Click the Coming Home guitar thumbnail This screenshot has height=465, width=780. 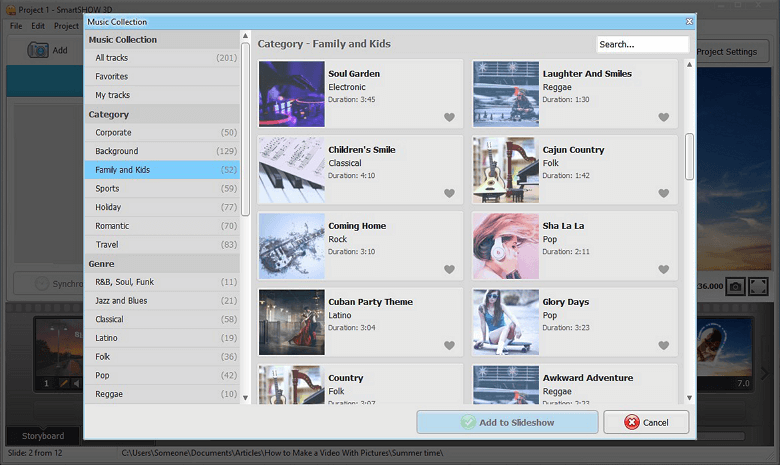(292, 246)
